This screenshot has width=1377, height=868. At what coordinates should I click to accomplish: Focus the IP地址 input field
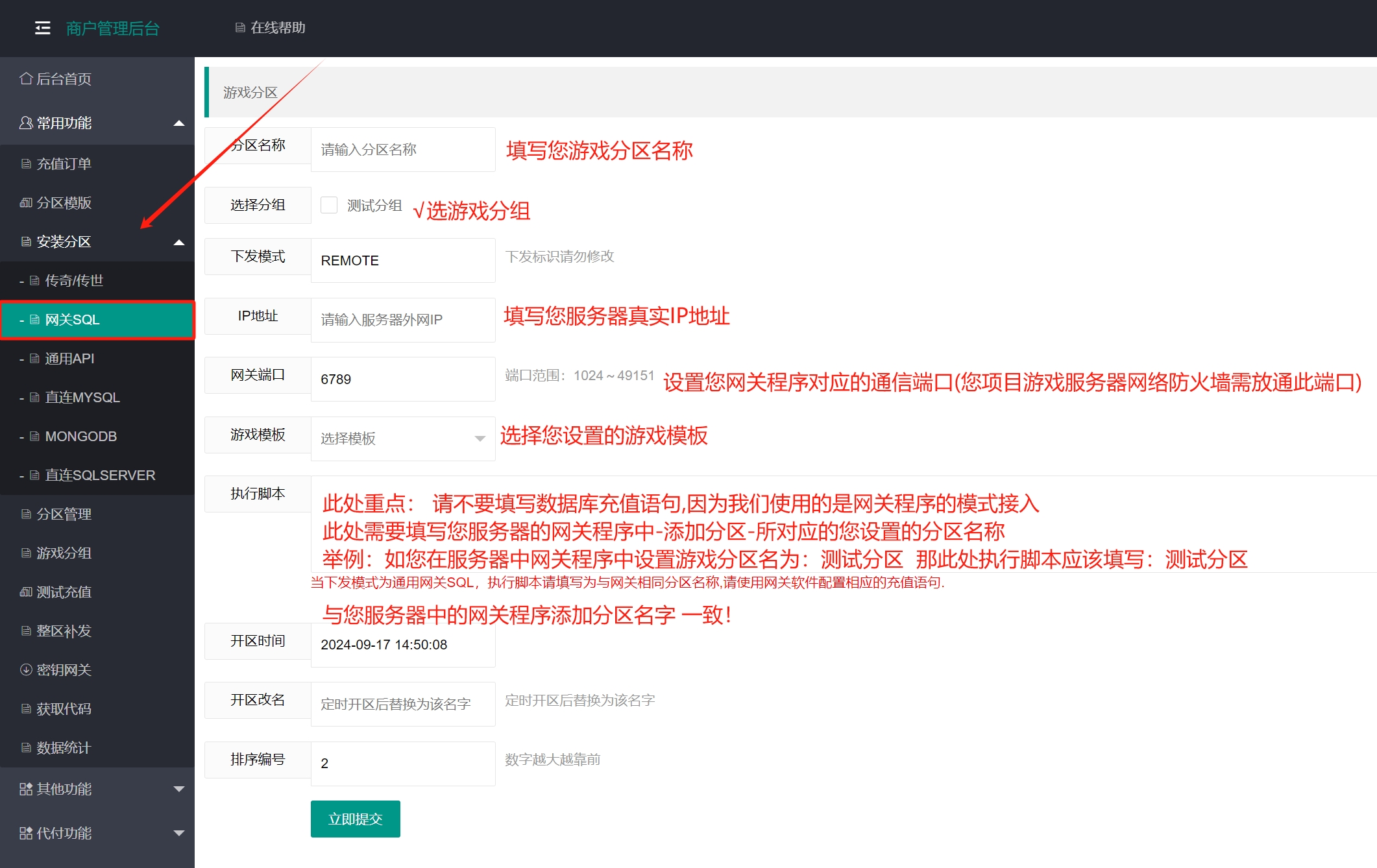tap(403, 320)
